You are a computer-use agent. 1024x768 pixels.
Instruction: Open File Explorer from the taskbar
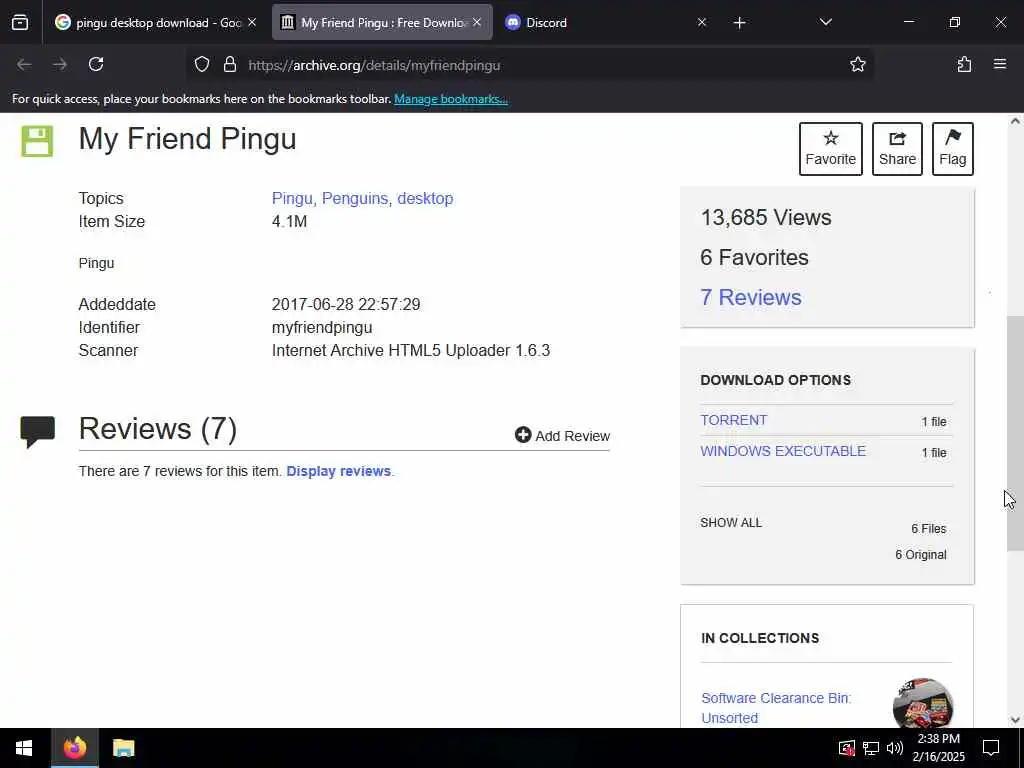pos(123,748)
